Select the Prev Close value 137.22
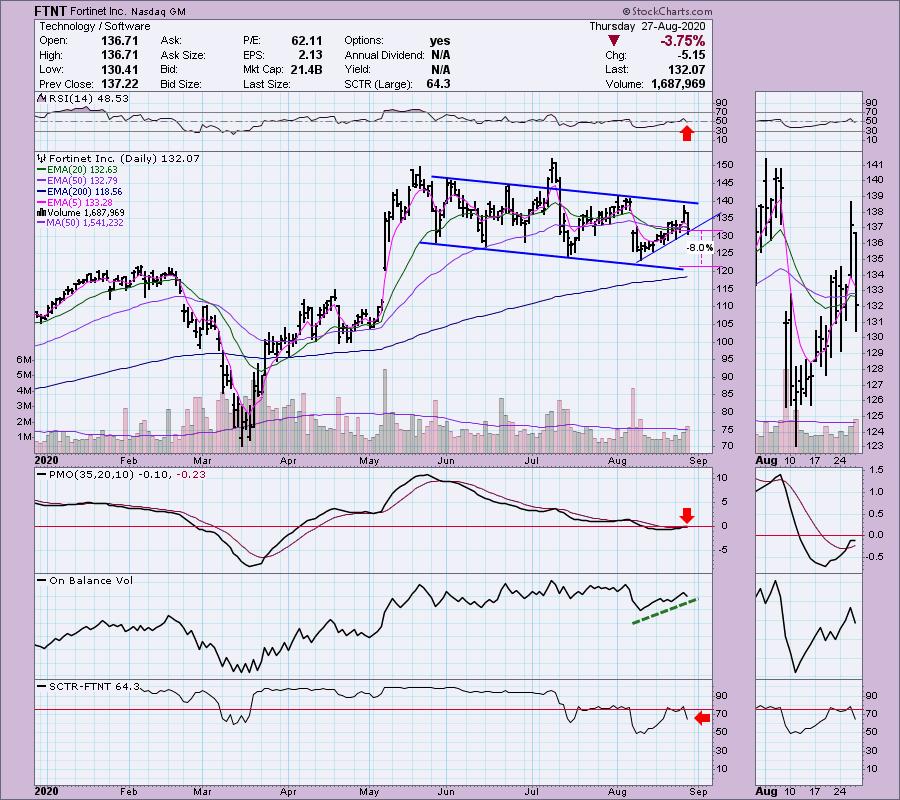The width and height of the screenshot is (900, 800). [119, 84]
